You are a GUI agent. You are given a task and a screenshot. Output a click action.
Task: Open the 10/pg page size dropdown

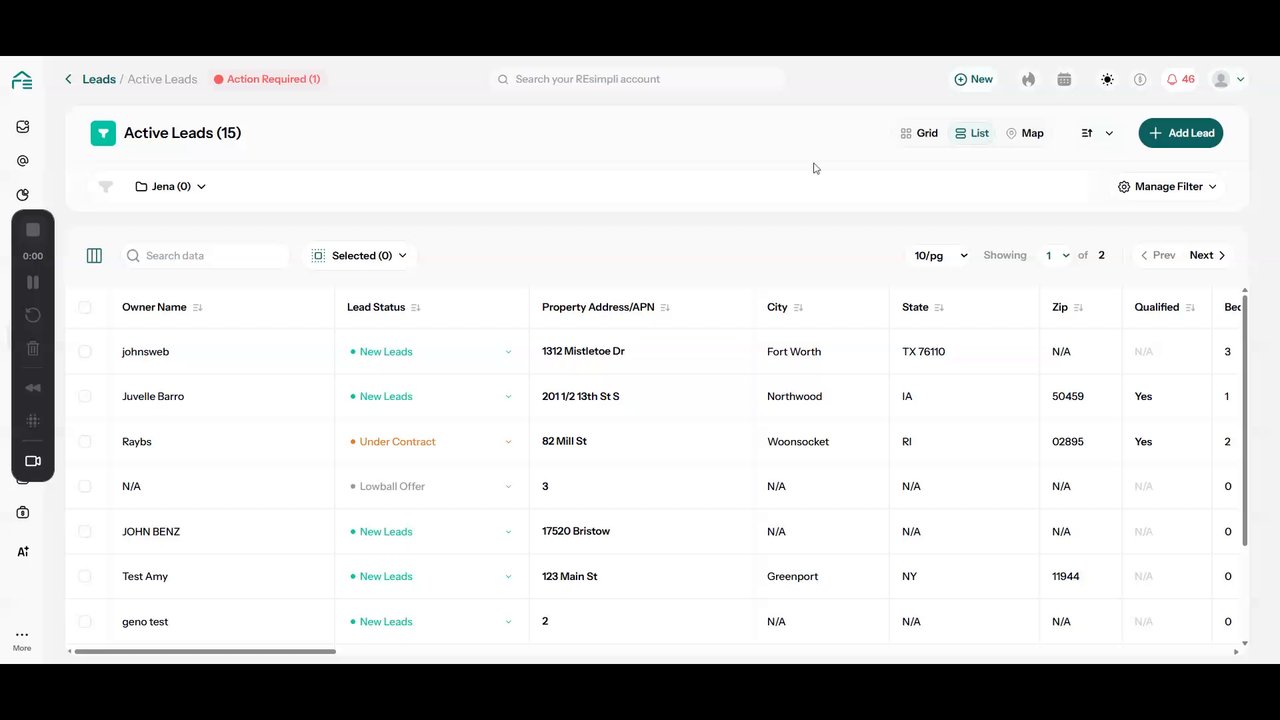(x=941, y=256)
